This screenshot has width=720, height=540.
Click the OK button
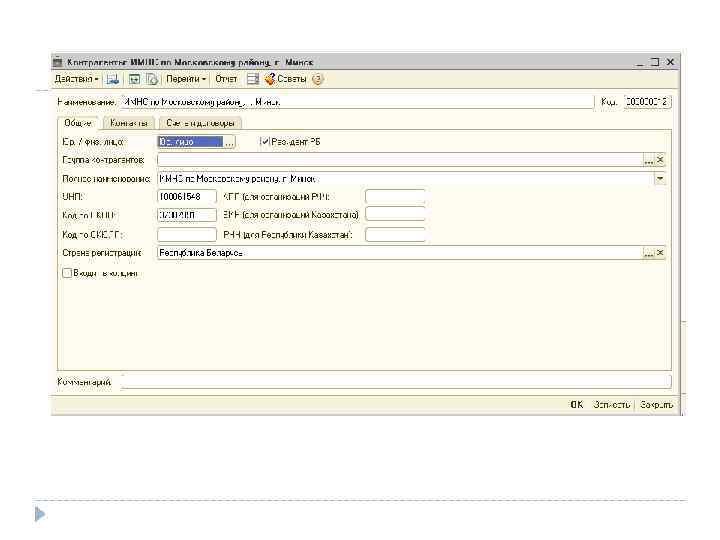point(577,405)
